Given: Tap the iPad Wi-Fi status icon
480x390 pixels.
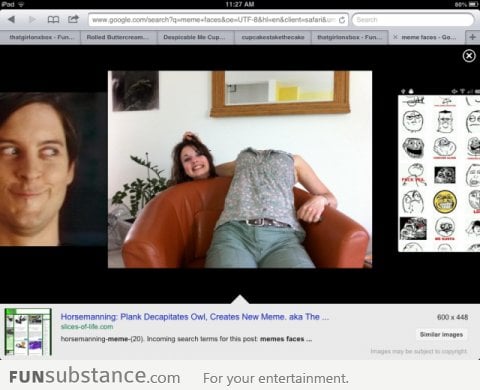Looking at the screenshot, I should point(21,4).
